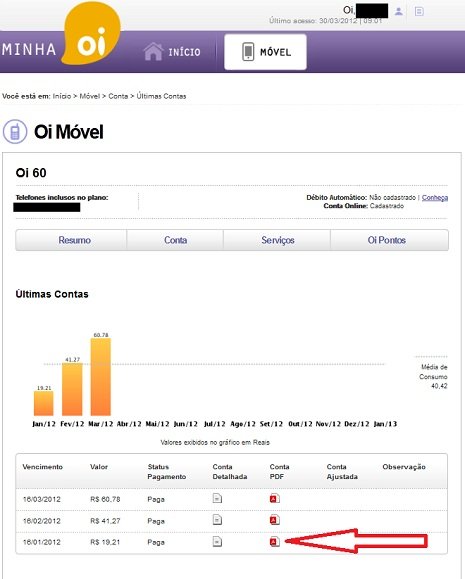Screen dimensions: 465x579
Task: Click Conta in the breadcrumb trail
Action: pyautogui.click(x=118, y=96)
